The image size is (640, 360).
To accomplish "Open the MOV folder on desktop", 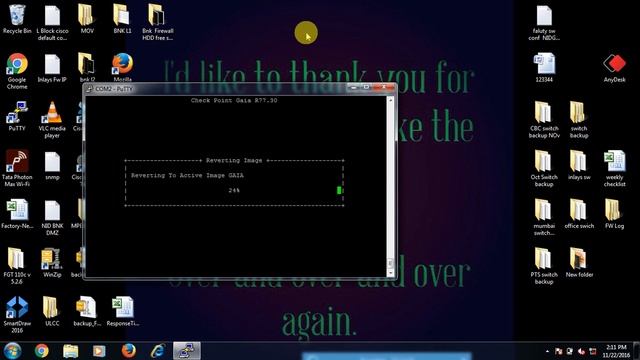I will coord(87,20).
